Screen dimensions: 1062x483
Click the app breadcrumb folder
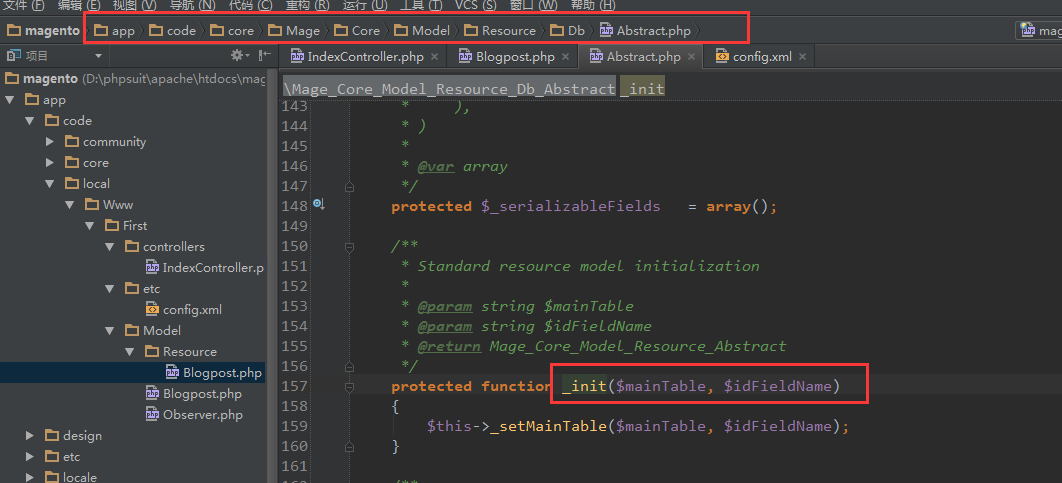click(114, 30)
